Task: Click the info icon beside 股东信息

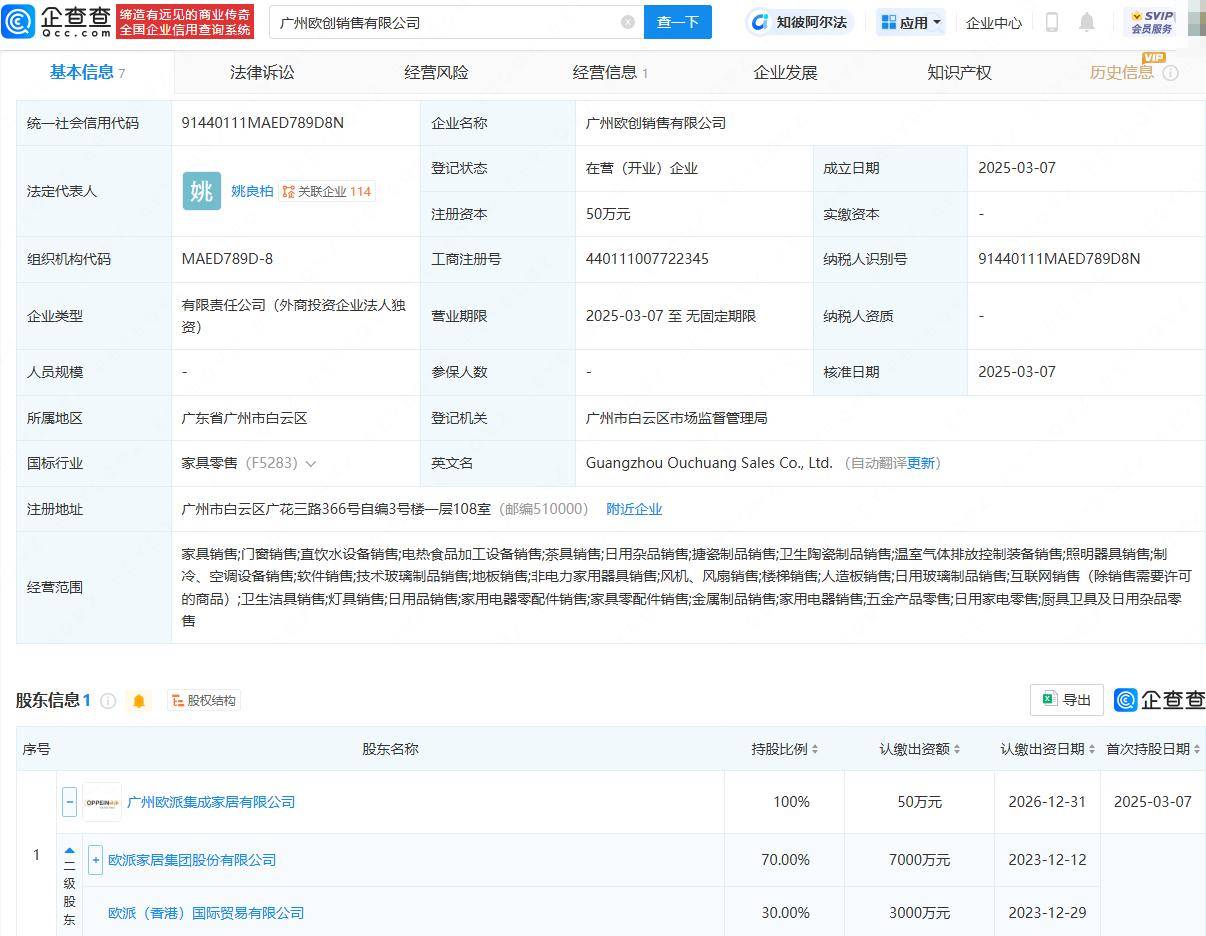Action: 108,701
